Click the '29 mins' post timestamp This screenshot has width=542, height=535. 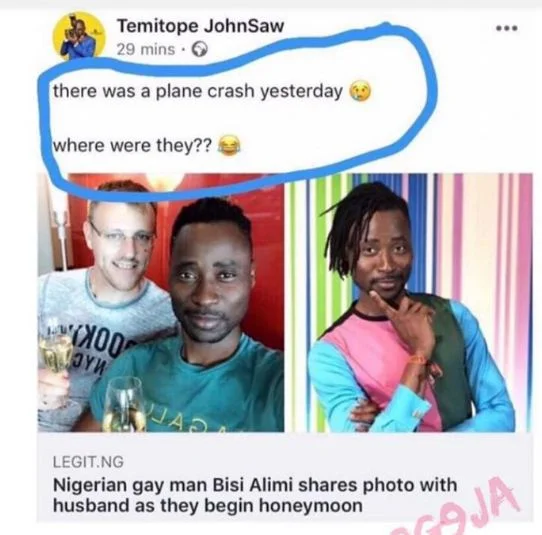coord(146,49)
